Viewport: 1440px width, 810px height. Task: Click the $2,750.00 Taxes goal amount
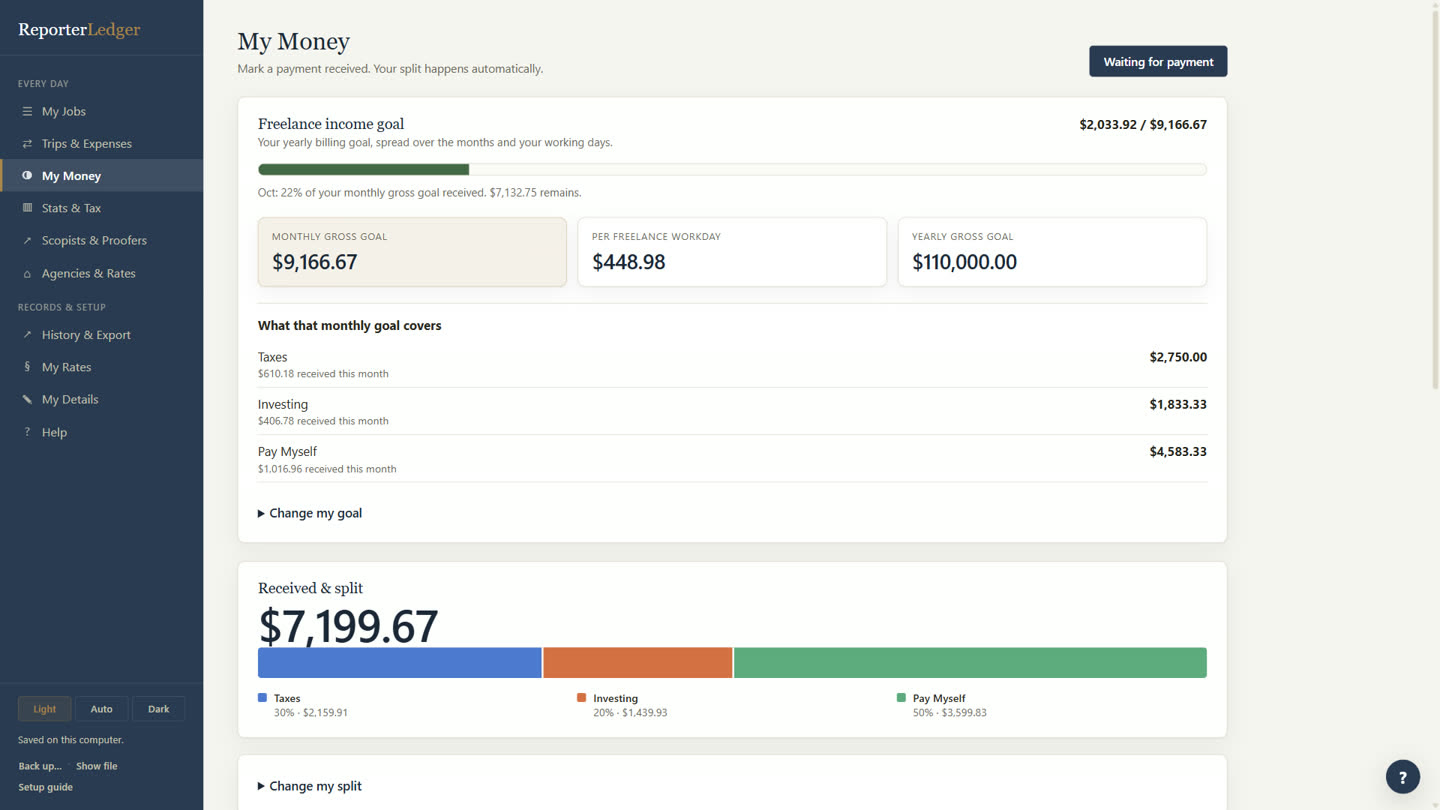click(1178, 357)
